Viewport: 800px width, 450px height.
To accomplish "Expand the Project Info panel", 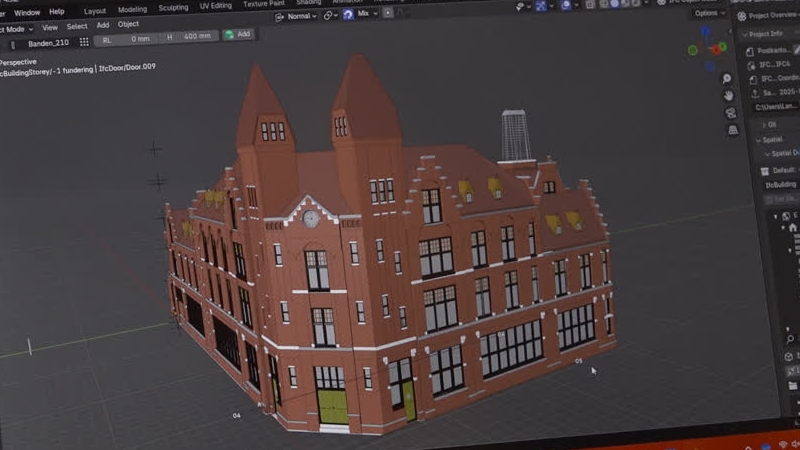I will pos(767,32).
